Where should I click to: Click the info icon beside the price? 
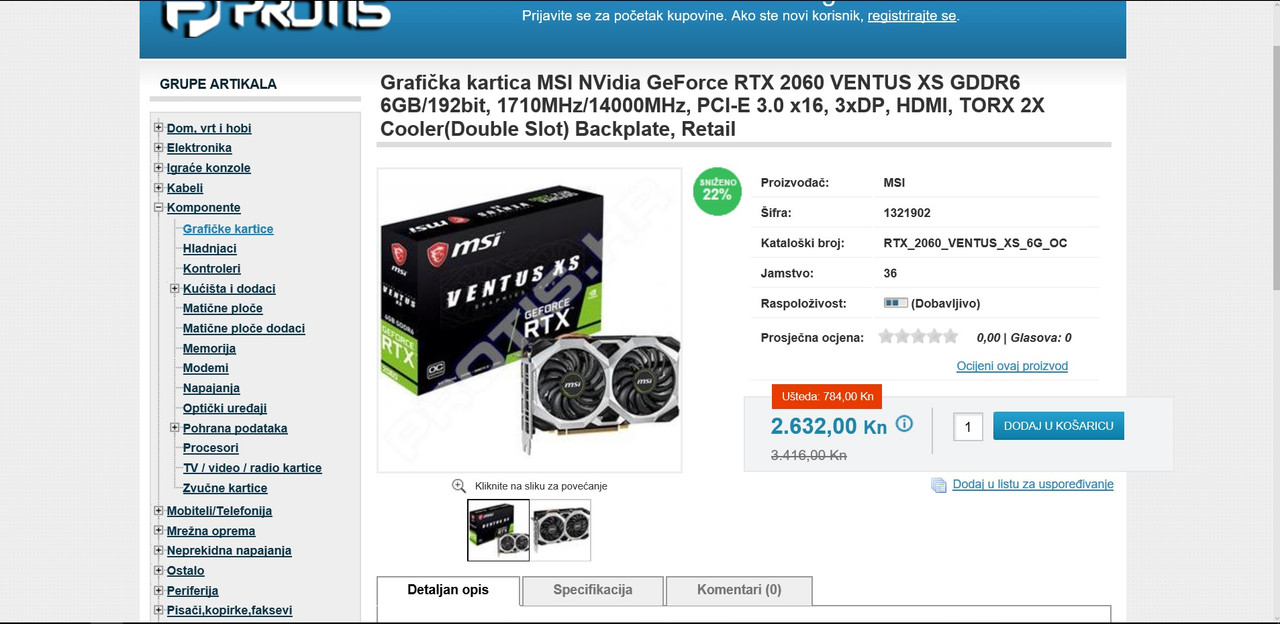904,424
